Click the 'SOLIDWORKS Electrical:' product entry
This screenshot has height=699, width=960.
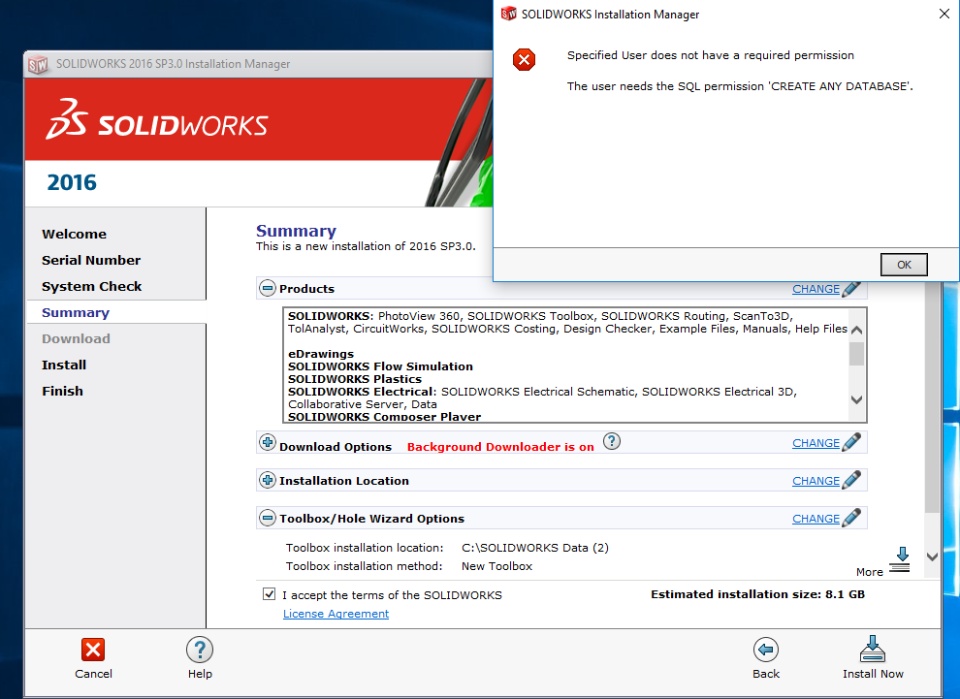[362, 392]
